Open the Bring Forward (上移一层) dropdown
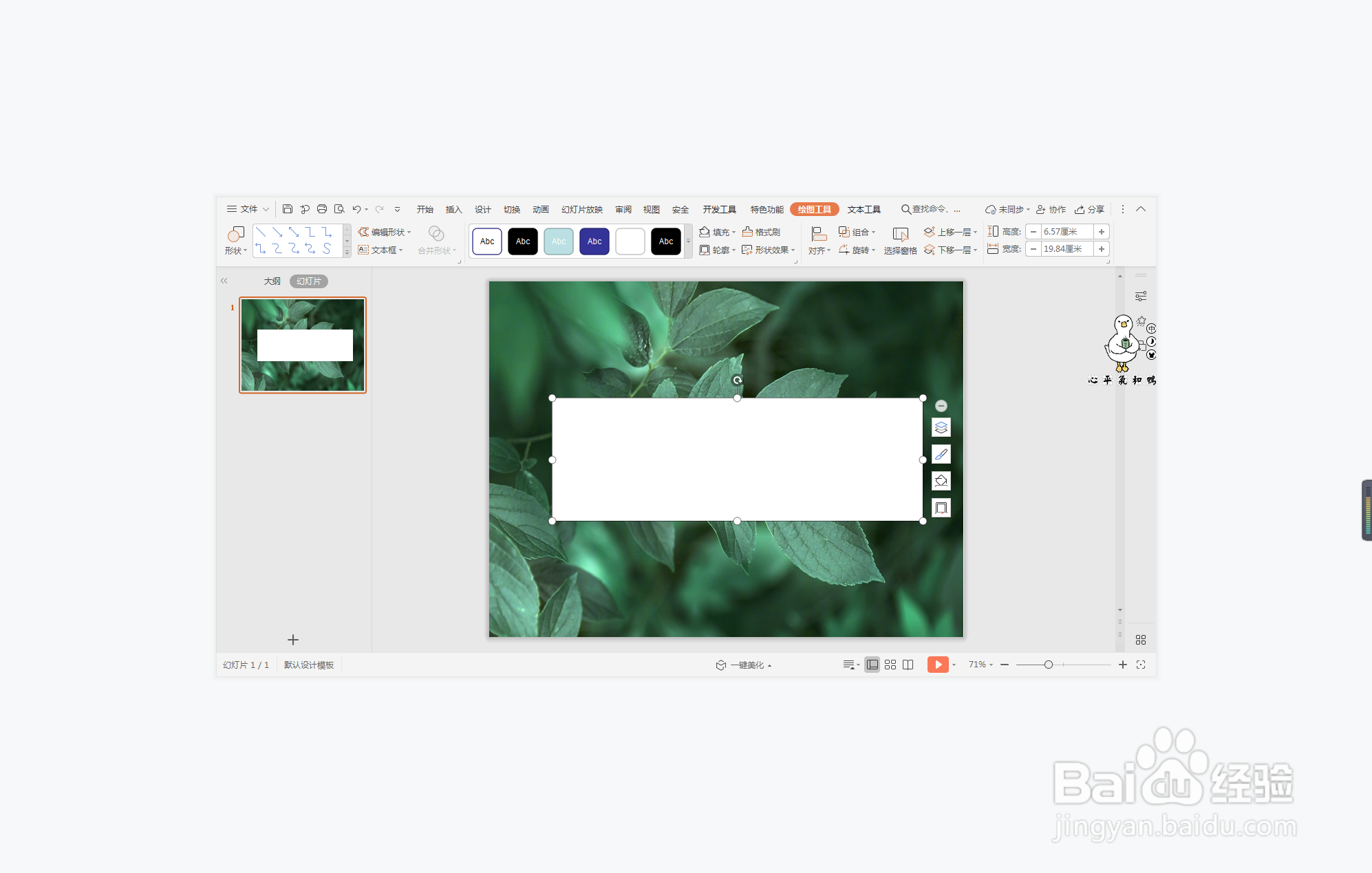 (x=950, y=232)
